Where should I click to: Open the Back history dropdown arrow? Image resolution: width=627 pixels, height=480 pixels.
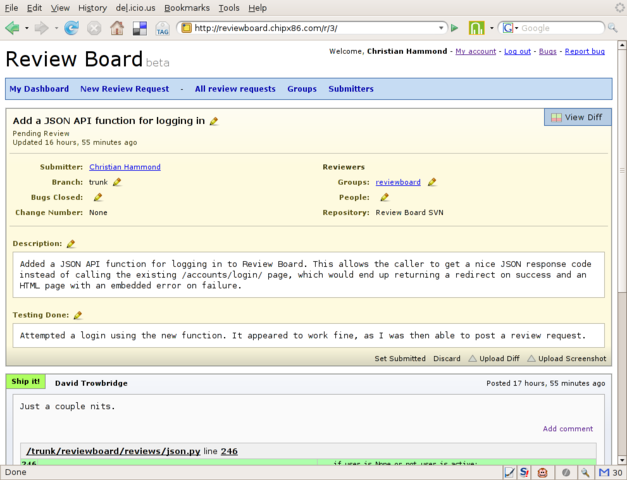[27, 28]
